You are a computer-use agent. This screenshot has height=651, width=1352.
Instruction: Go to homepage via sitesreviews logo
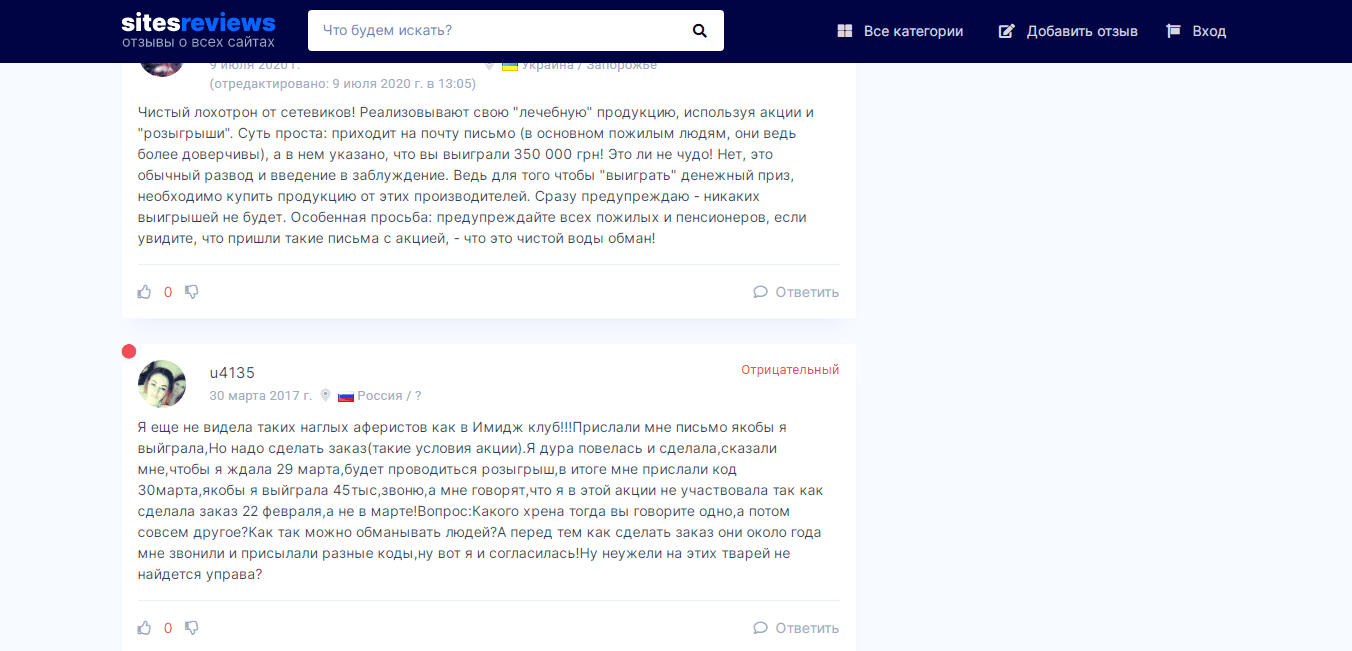(x=198, y=30)
